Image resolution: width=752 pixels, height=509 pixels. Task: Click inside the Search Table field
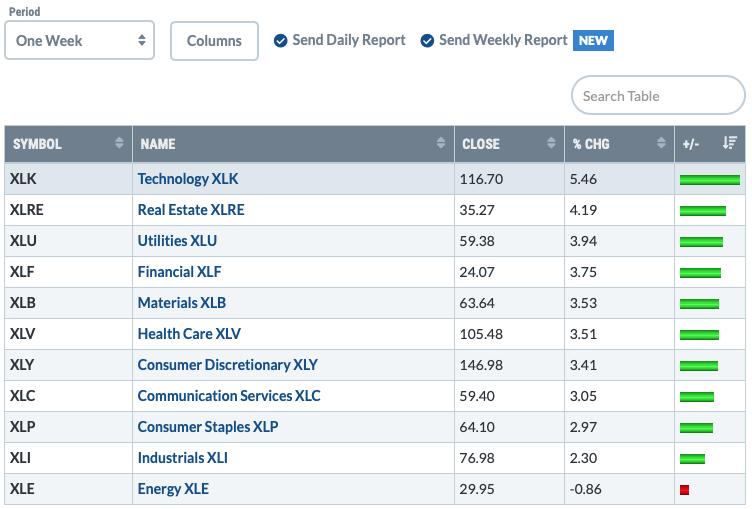coord(658,95)
